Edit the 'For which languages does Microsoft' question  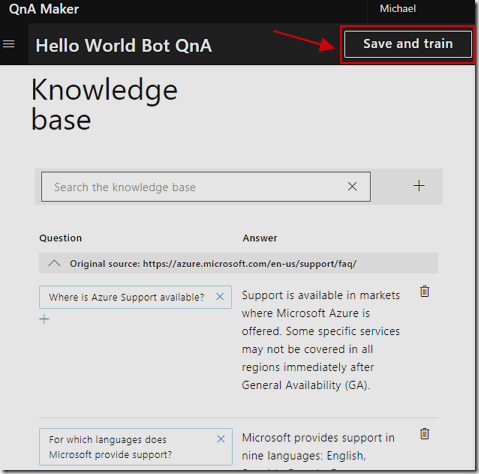coord(111,447)
